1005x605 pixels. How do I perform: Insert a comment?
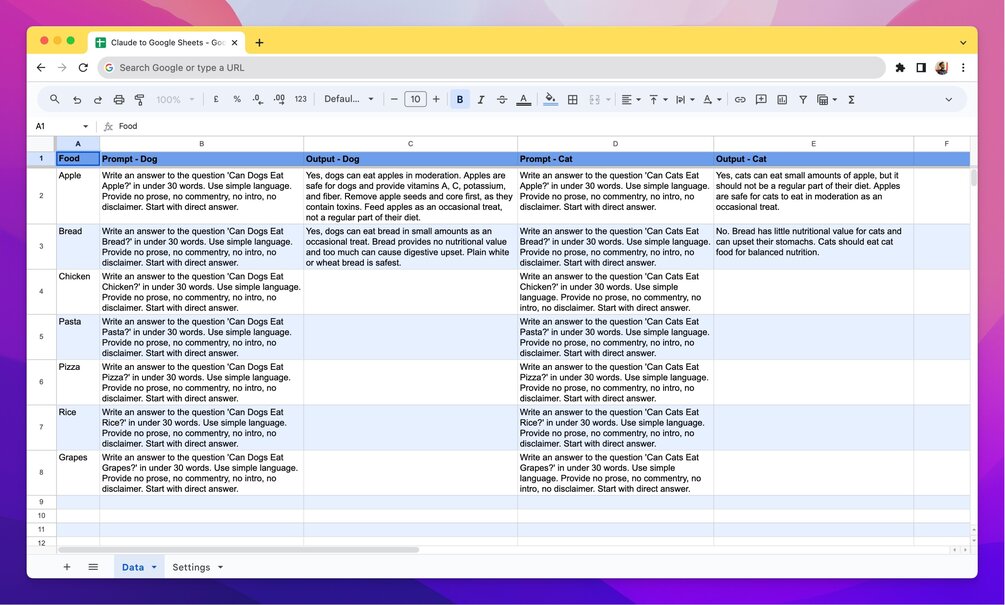(761, 99)
